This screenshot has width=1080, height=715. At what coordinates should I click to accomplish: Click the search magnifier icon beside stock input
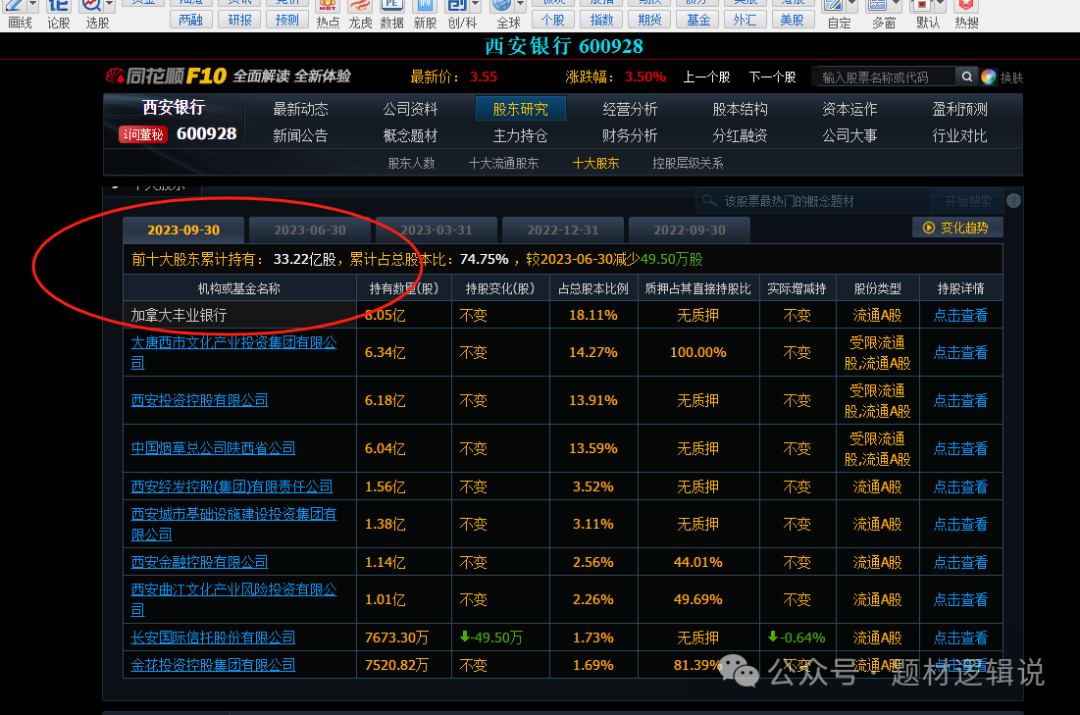[x=967, y=77]
